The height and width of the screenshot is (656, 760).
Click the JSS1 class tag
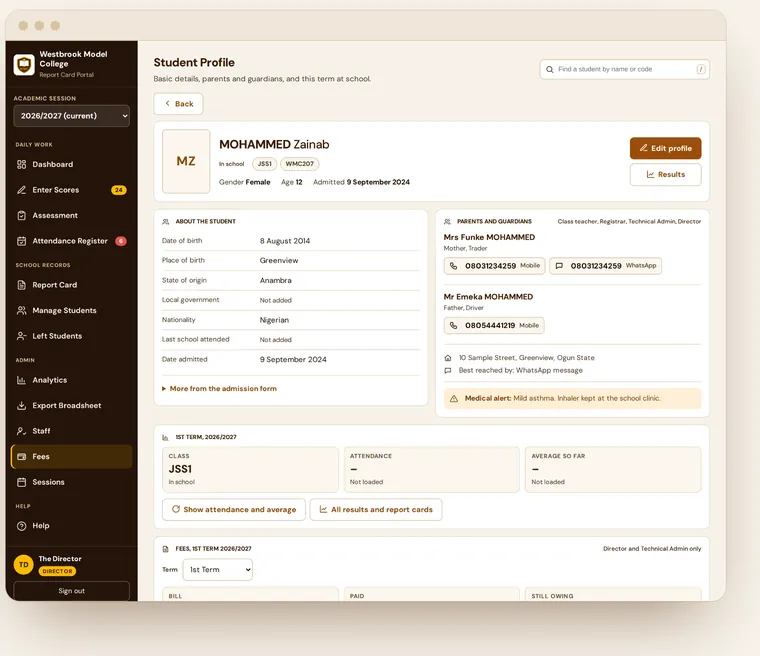point(265,164)
